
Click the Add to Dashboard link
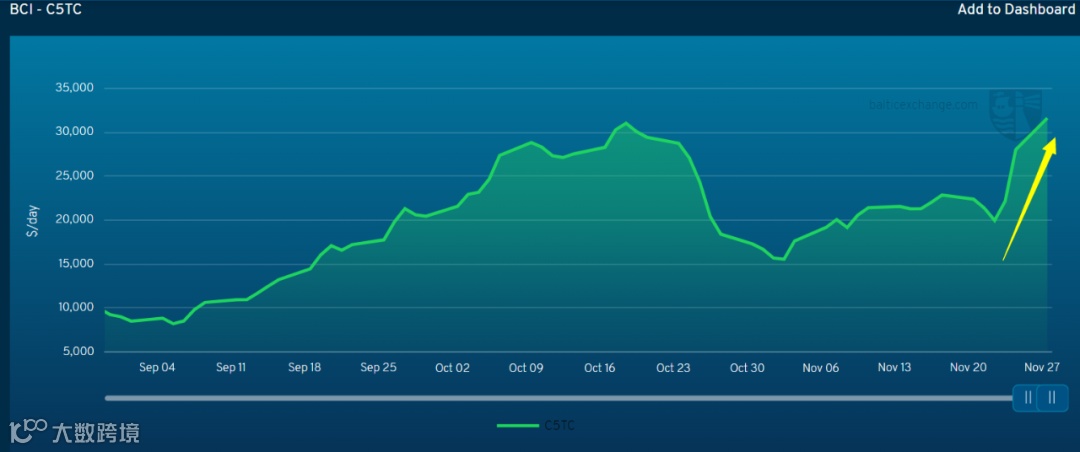(1016, 10)
